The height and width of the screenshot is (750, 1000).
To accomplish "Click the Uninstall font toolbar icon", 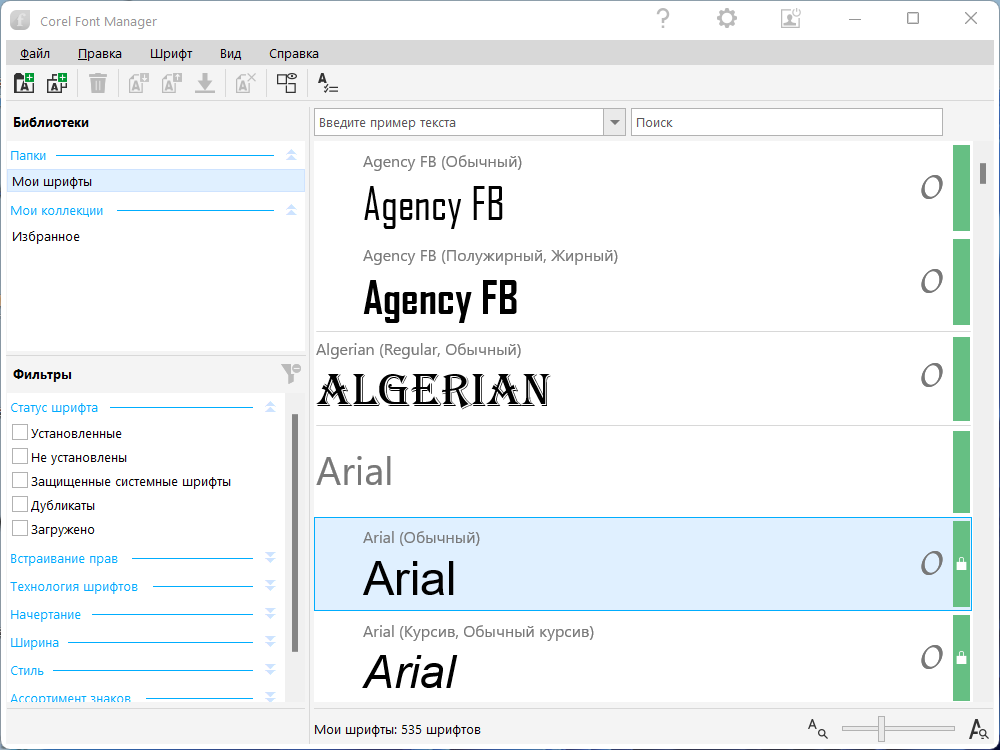I will (x=172, y=83).
